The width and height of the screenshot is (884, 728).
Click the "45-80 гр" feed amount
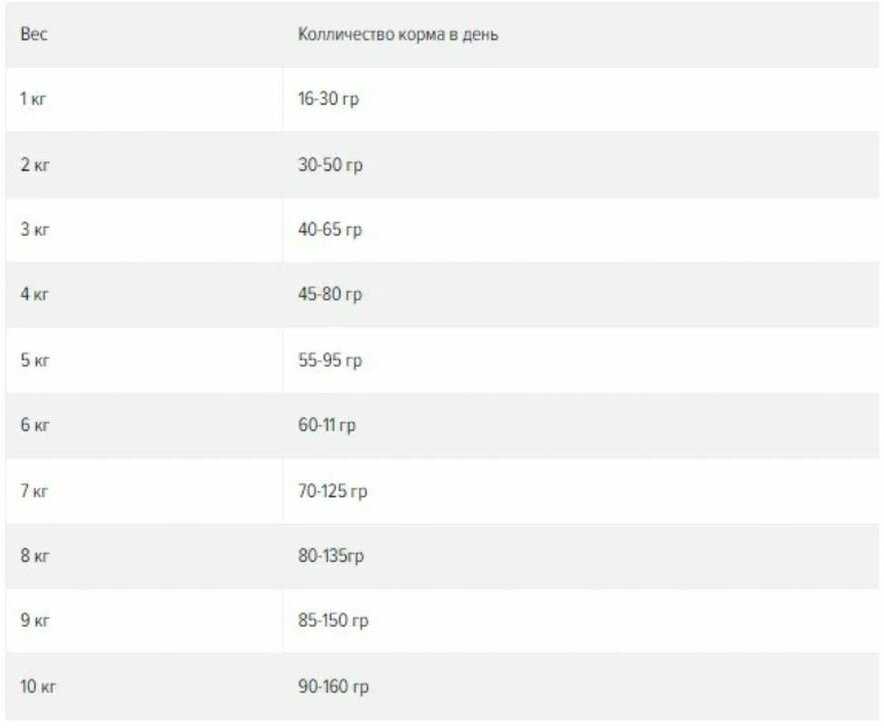click(330, 295)
